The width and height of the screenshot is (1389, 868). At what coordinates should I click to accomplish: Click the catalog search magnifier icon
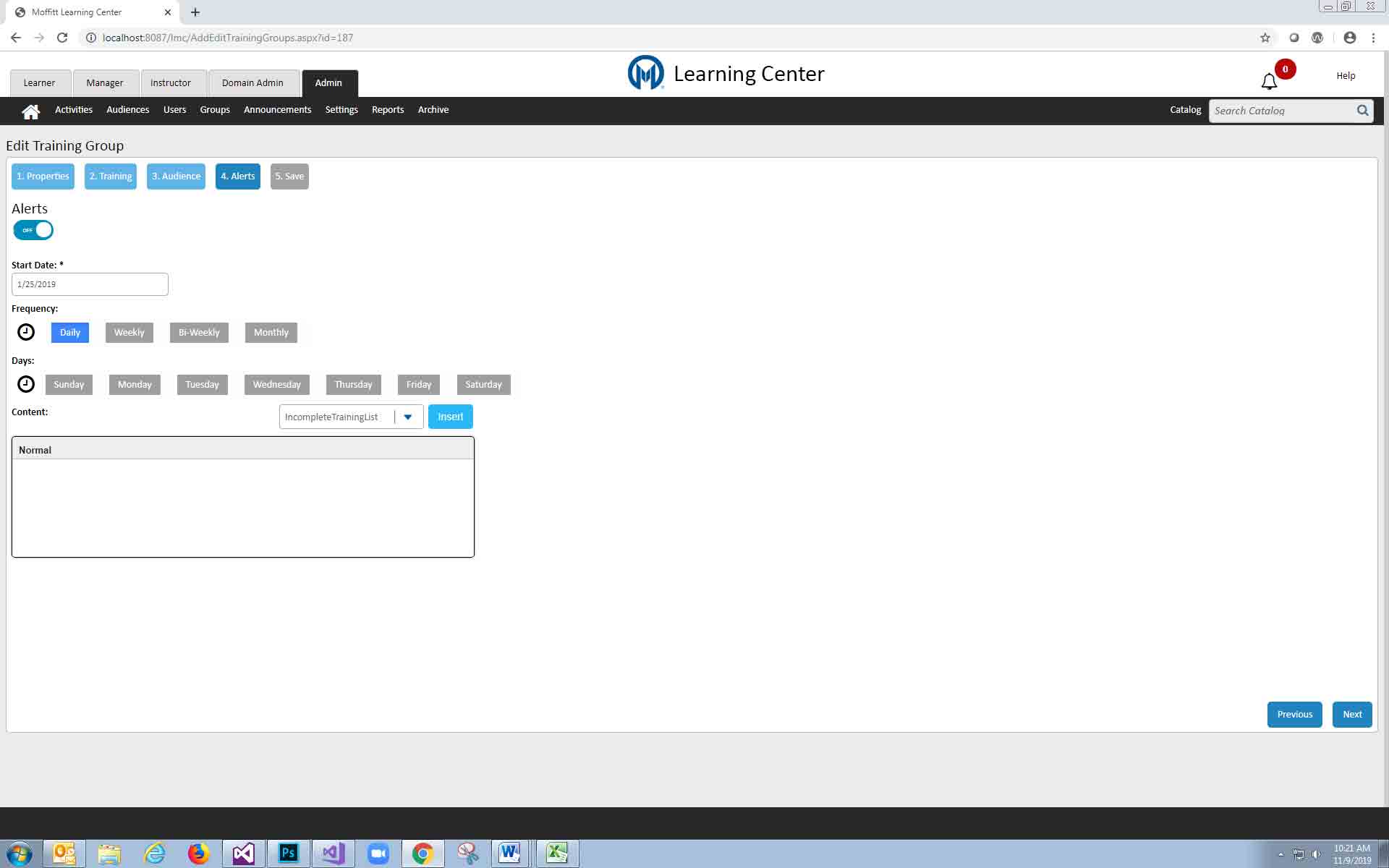coord(1362,111)
